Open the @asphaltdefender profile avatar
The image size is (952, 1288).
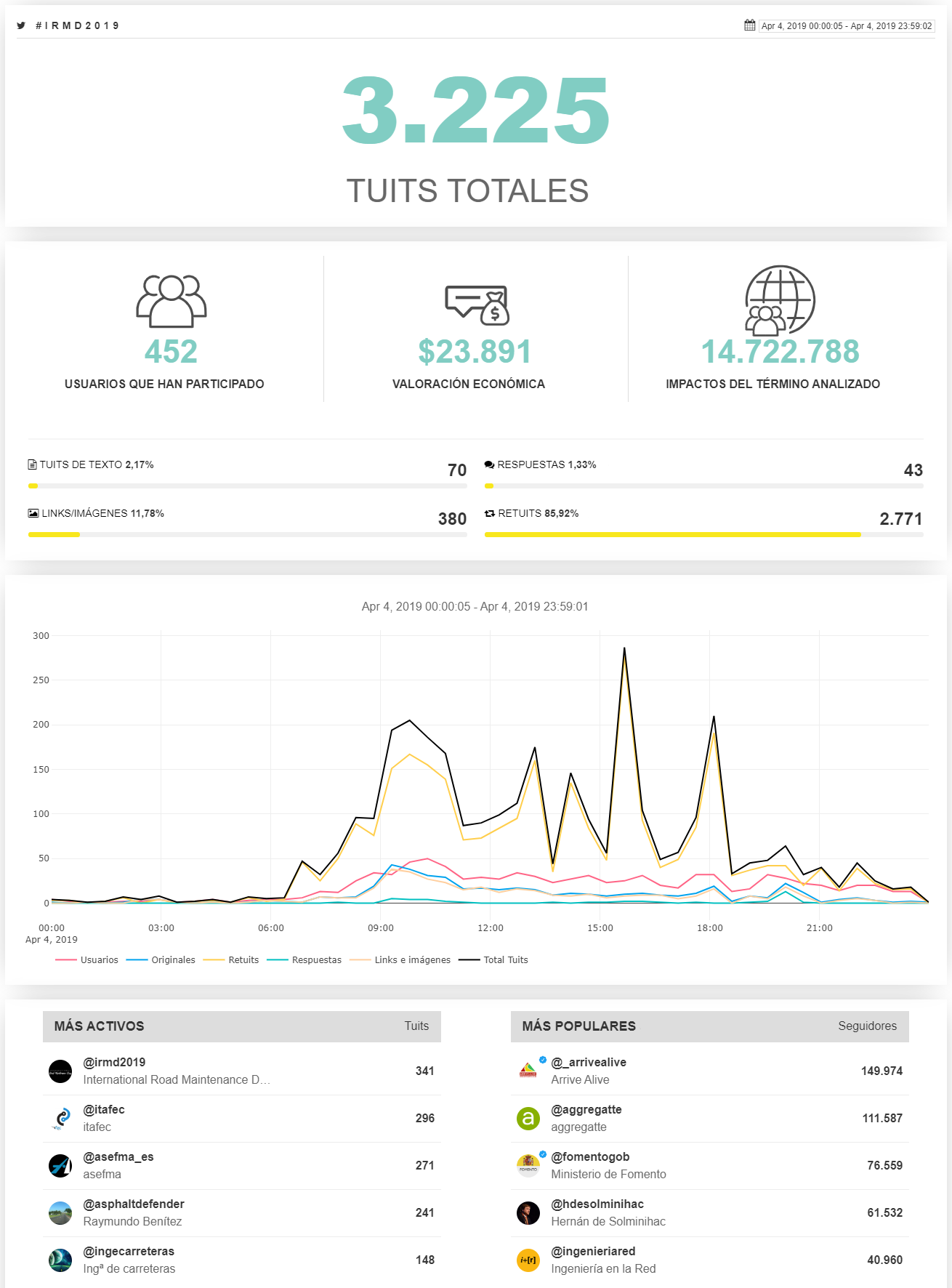pos(60,1213)
